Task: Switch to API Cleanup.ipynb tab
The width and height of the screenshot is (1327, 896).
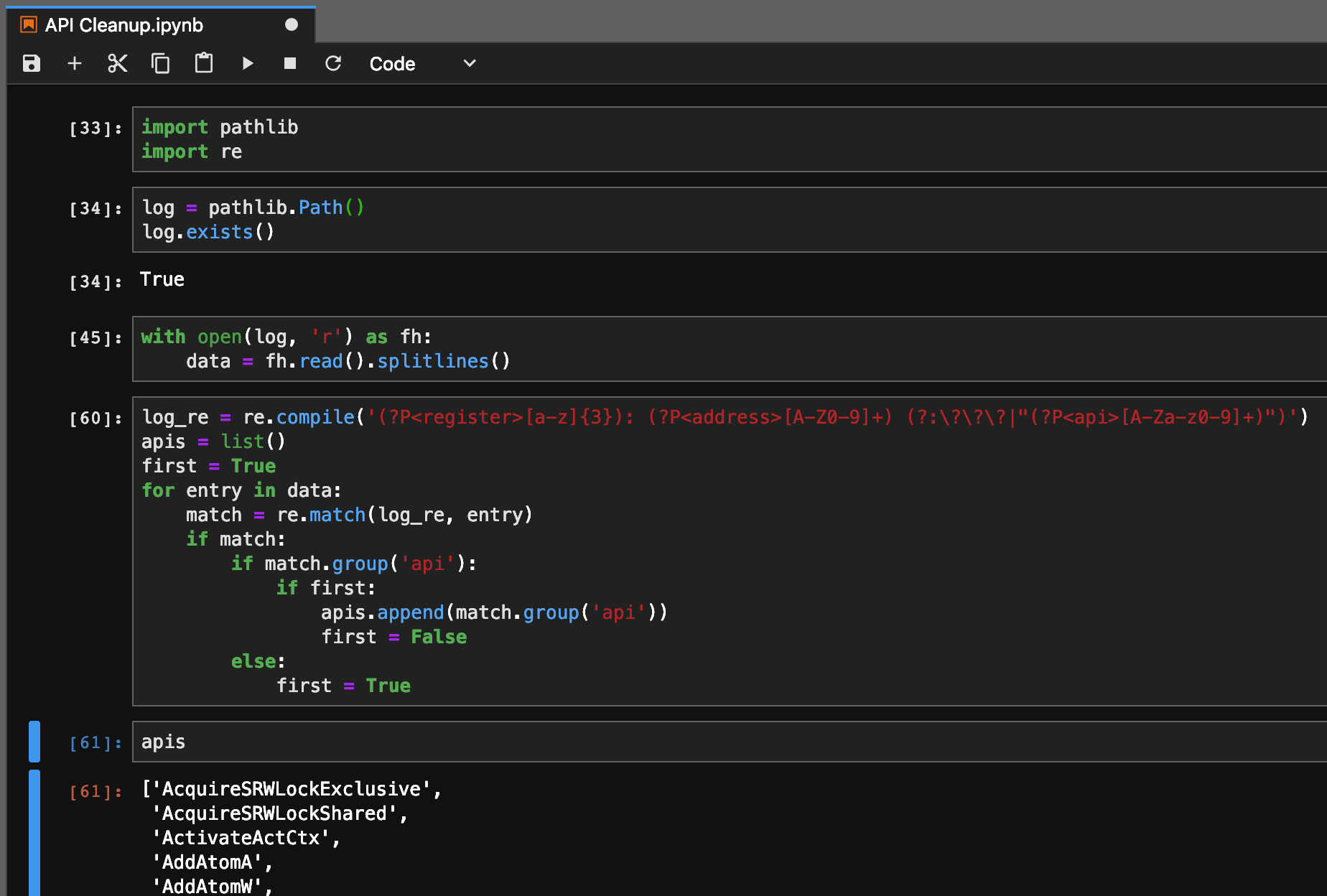Action: (x=124, y=25)
